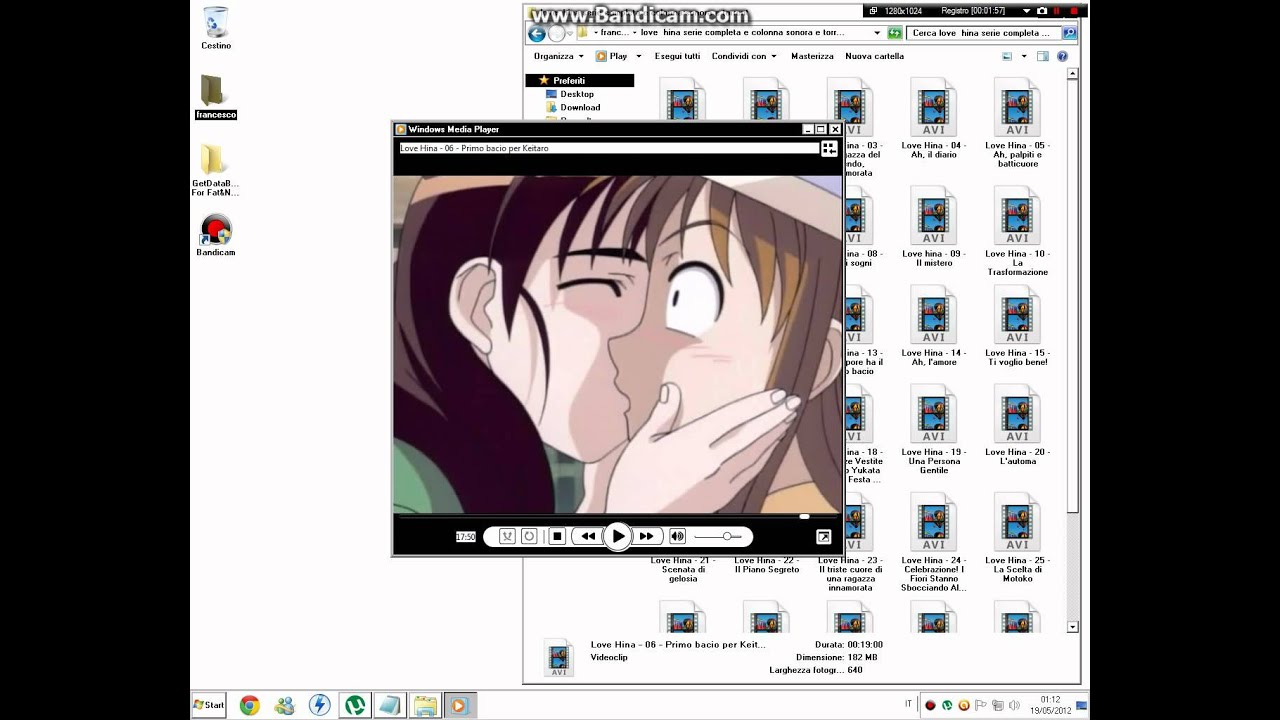1280x720 pixels.
Task: Rewind using the previous button
Action: pos(588,537)
